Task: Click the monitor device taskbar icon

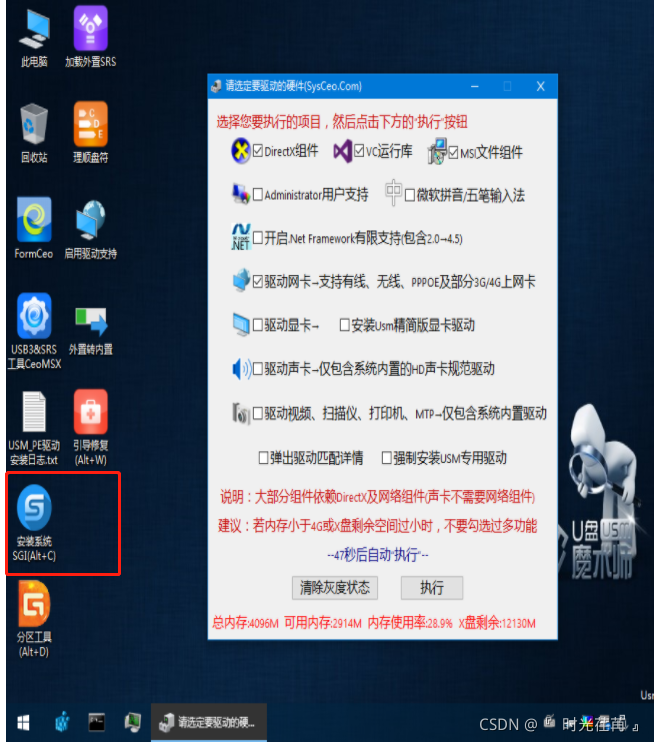Action: point(133,722)
